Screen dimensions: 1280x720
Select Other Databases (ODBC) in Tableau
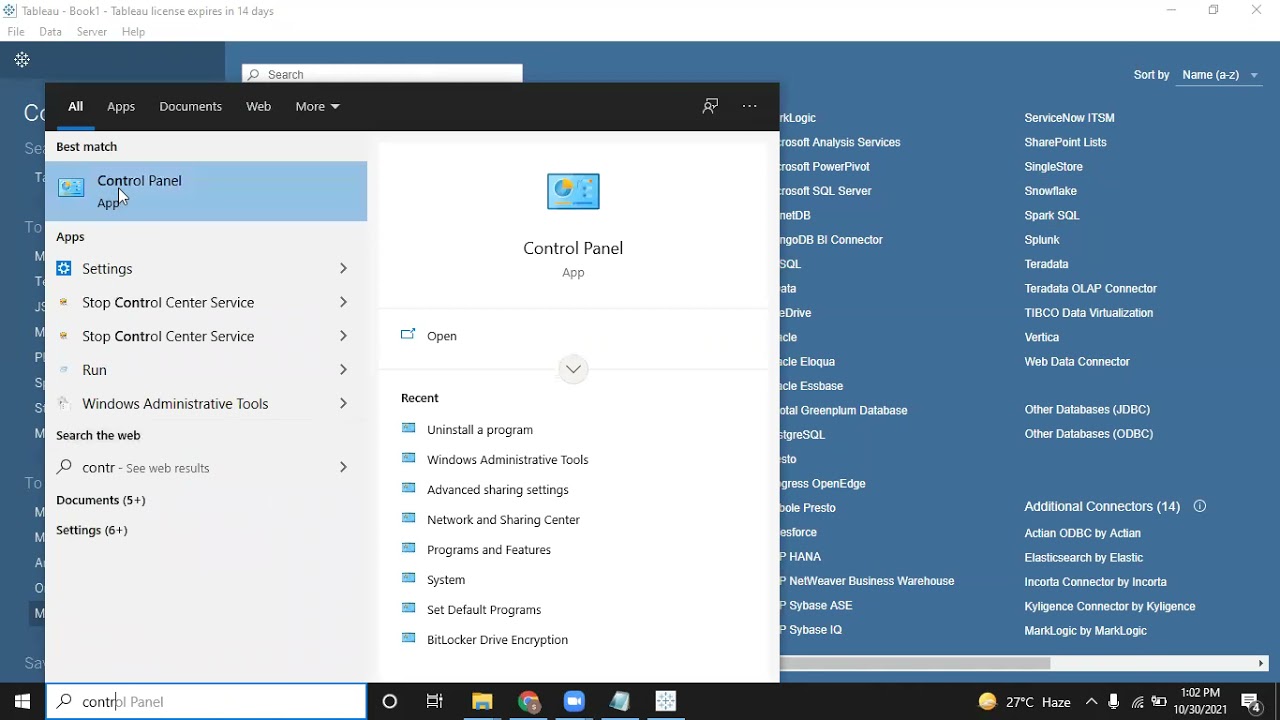(x=1088, y=434)
